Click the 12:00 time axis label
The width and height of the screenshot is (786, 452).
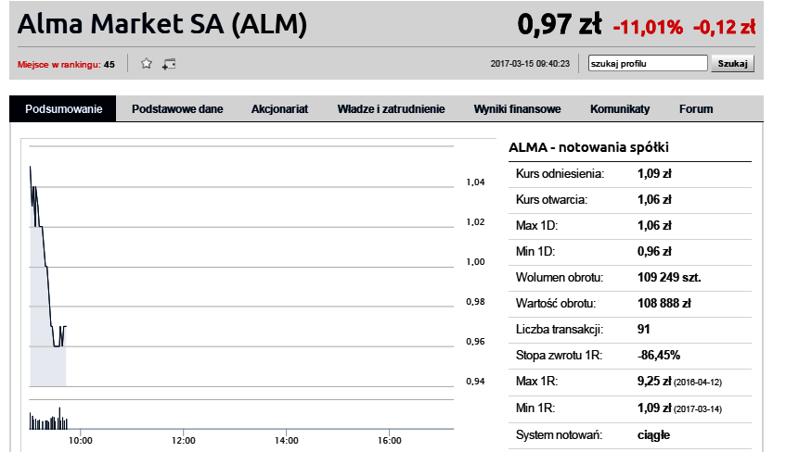coord(183,440)
